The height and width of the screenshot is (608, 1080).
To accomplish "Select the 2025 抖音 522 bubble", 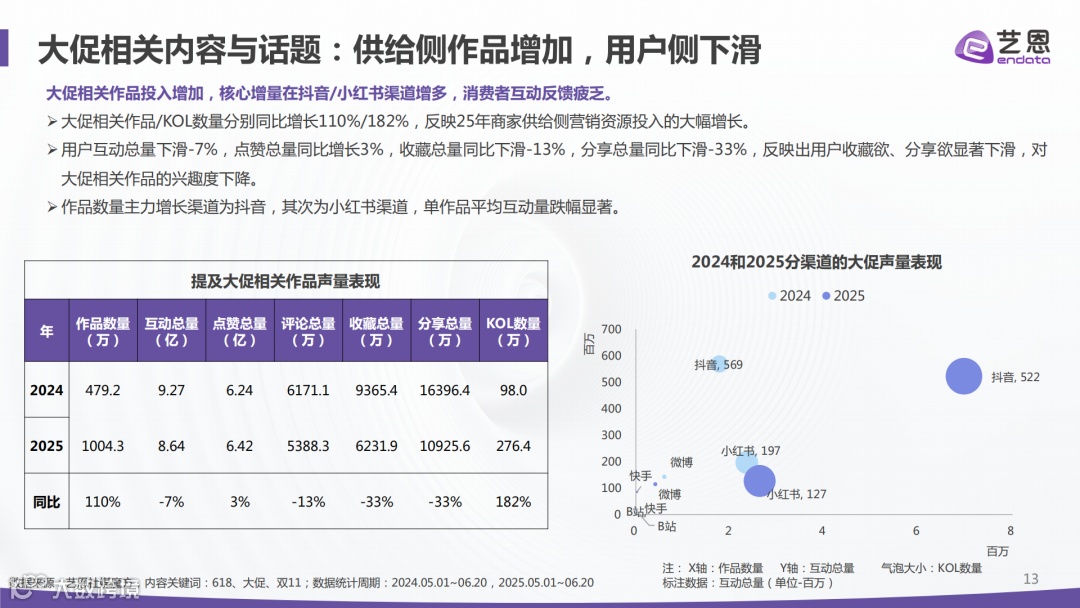I will [964, 376].
